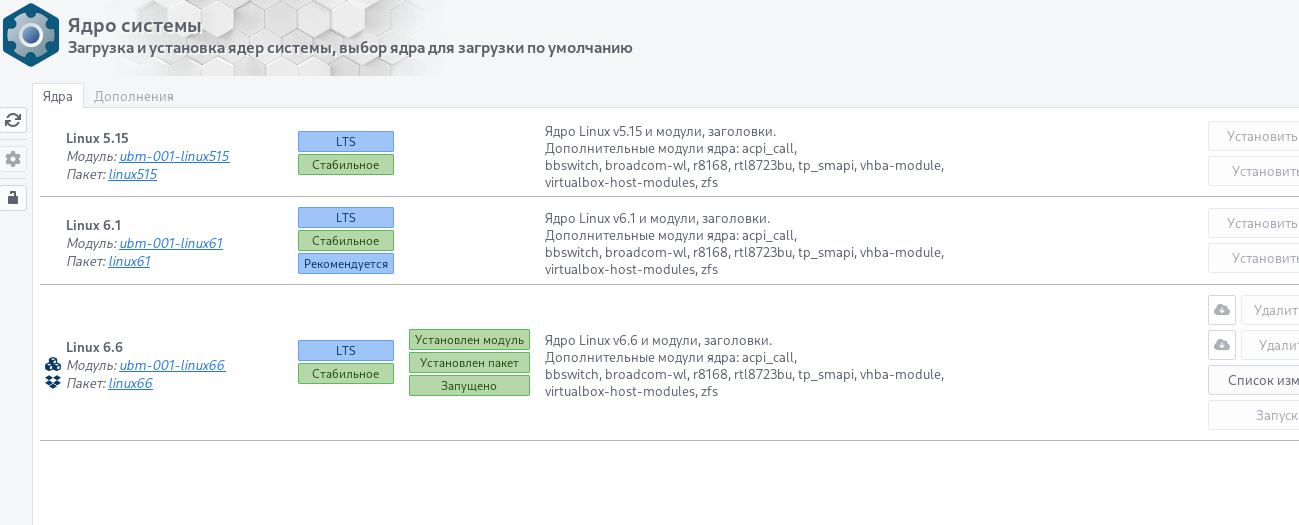Click the package icon beside the linux66 package
Viewport: 1299px width, 525px height.
(x=54, y=382)
